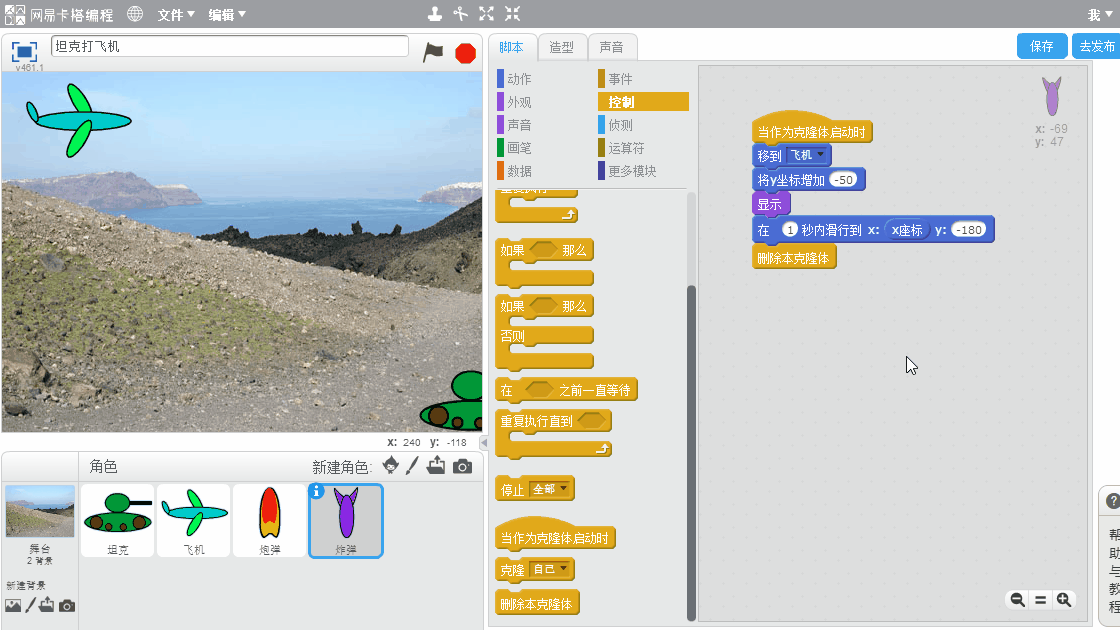Open the 文件 menu
The image size is (1120, 630).
pos(176,14)
